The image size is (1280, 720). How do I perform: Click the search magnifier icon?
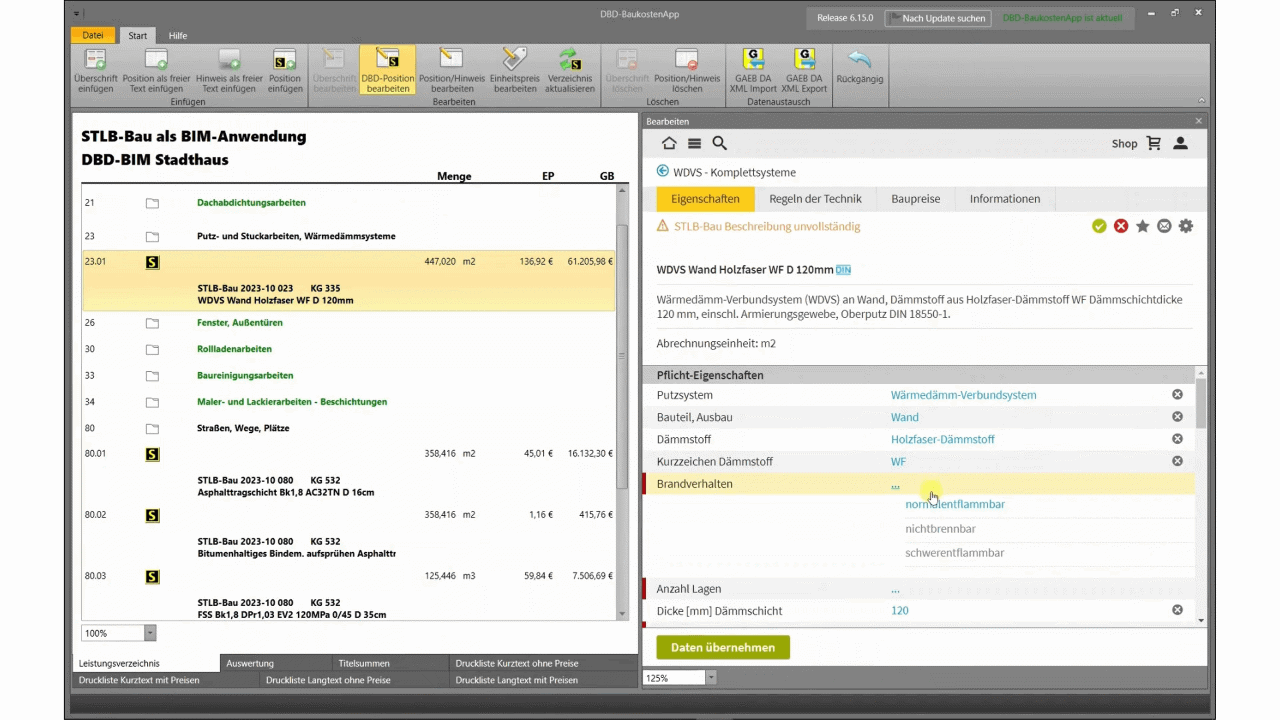pyautogui.click(x=719, y=144)
